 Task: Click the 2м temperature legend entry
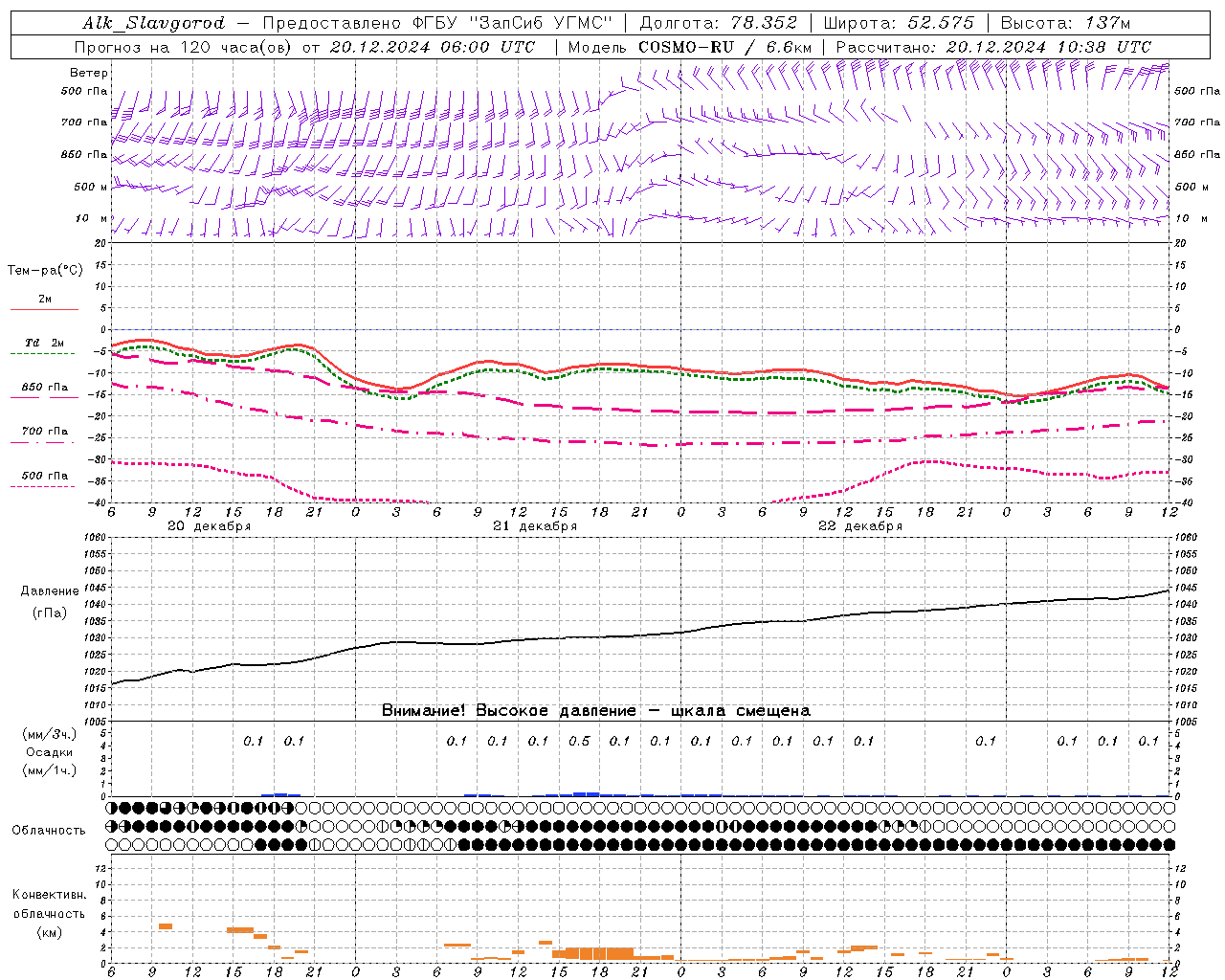[45, 300]
